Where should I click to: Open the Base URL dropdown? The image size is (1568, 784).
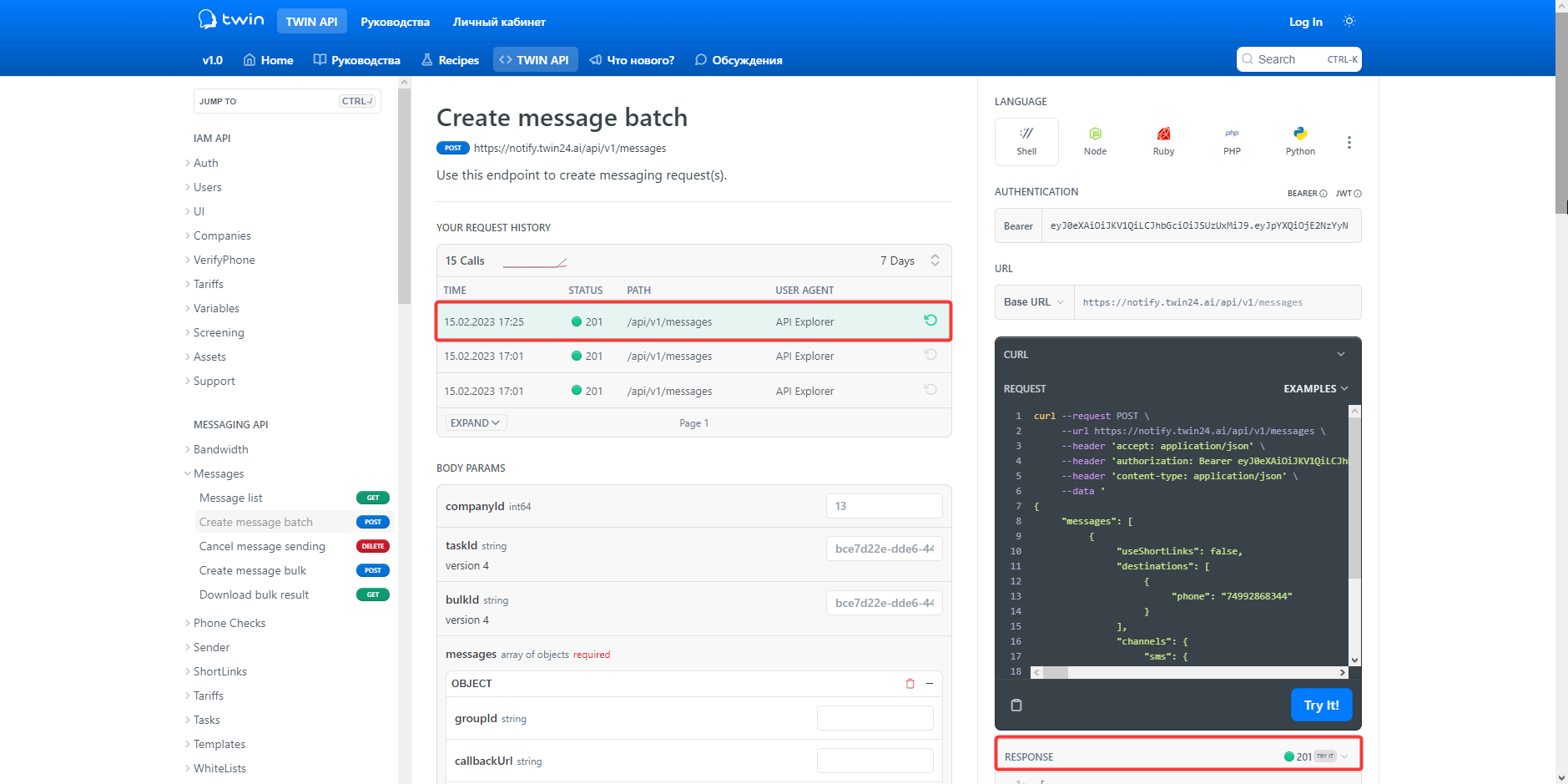(1034, 302)
